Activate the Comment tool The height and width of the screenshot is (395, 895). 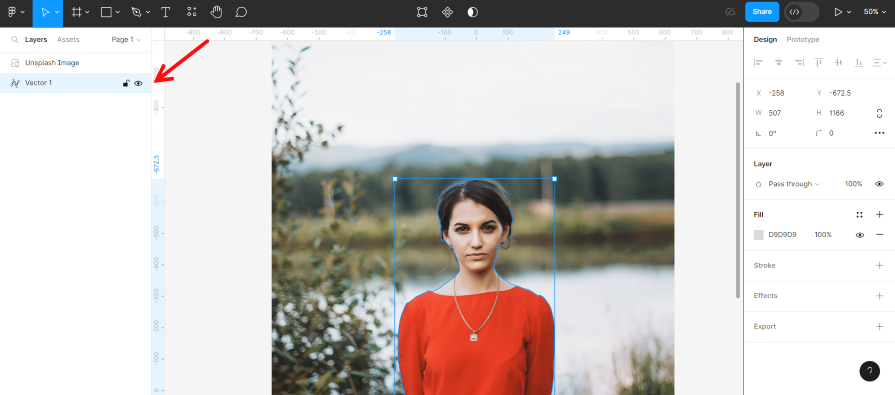click(x=241, y=12)
